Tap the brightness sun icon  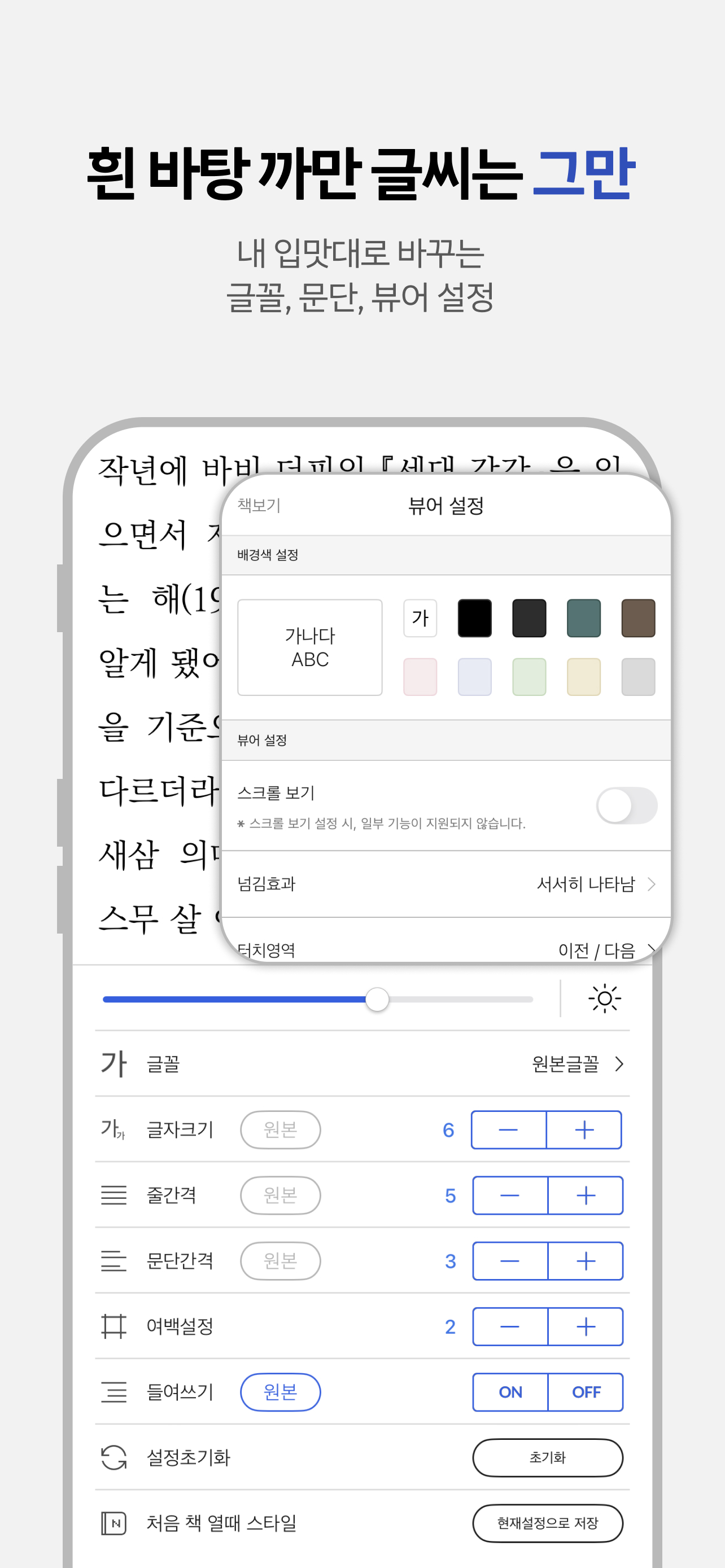point(605,998)
